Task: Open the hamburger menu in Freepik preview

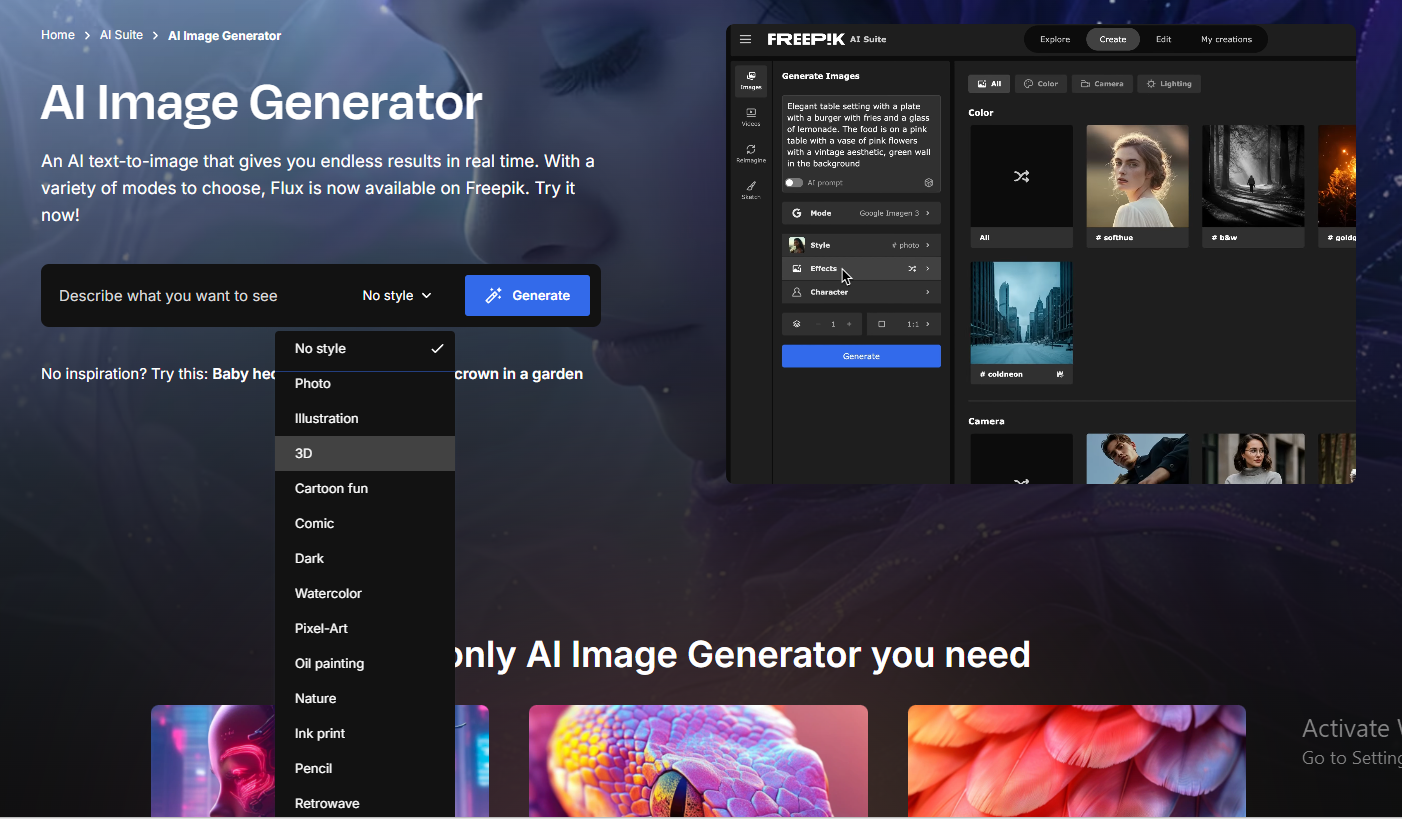Action: point(745,39)
